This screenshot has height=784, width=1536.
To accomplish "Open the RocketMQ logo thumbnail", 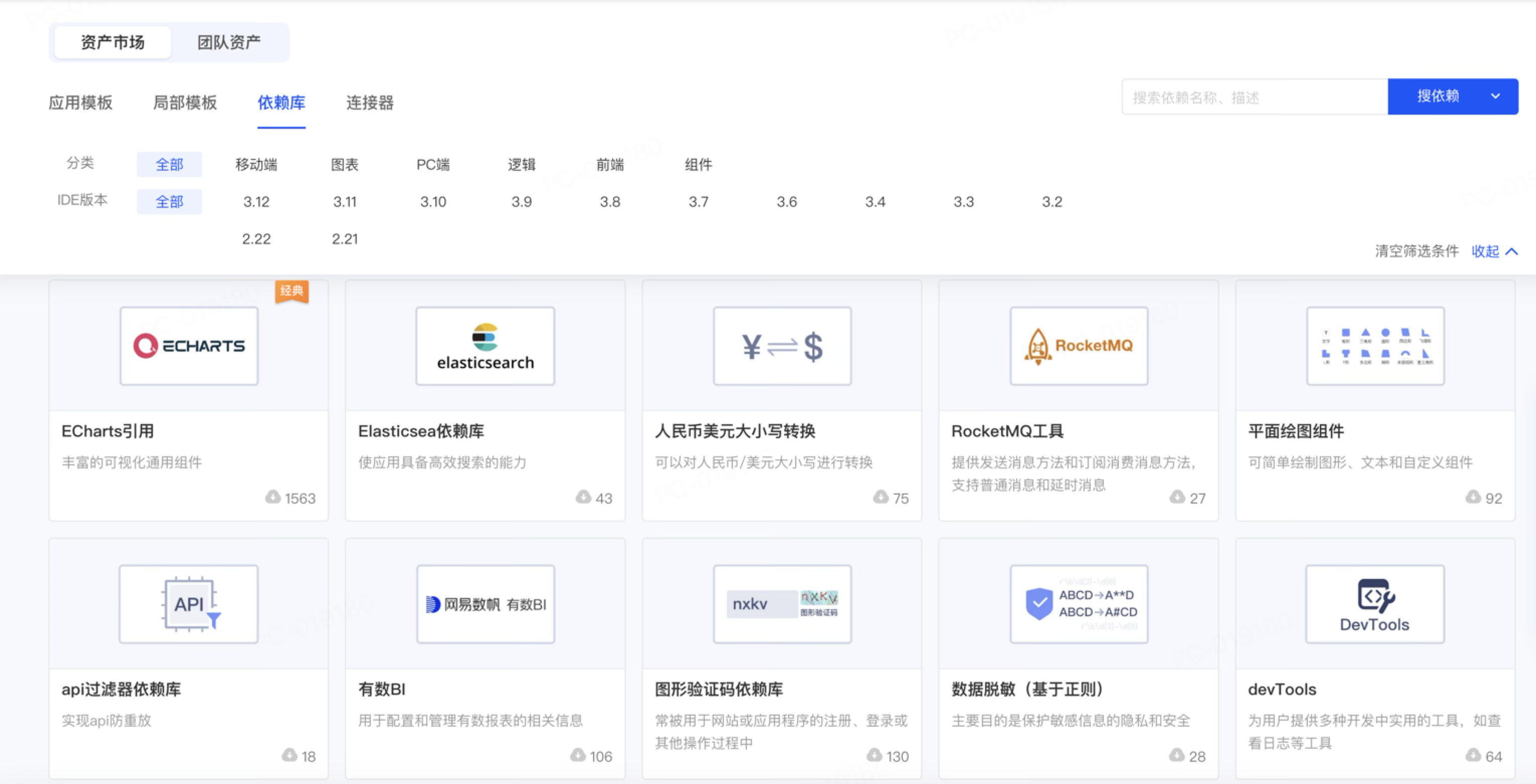I will tap(1079, 346).
